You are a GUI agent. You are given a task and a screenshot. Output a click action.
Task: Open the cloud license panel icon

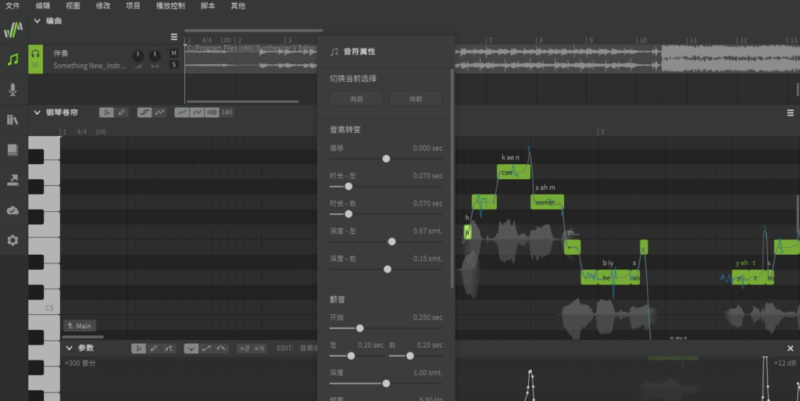pos(13,210)
